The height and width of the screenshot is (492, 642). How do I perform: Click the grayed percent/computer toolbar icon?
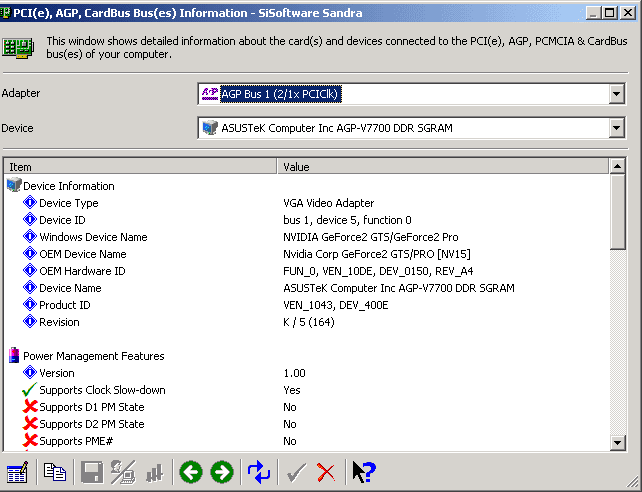point(123,472)
